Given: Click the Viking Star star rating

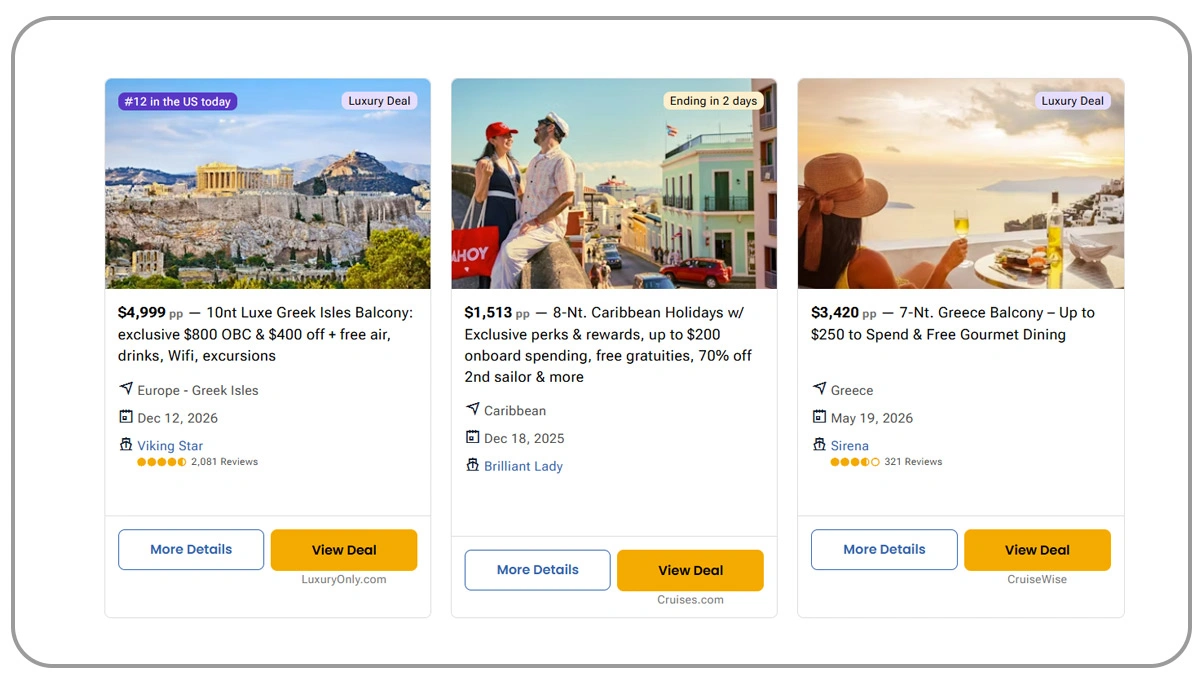Looking at the screenshot, I should (x=161, y=462).
